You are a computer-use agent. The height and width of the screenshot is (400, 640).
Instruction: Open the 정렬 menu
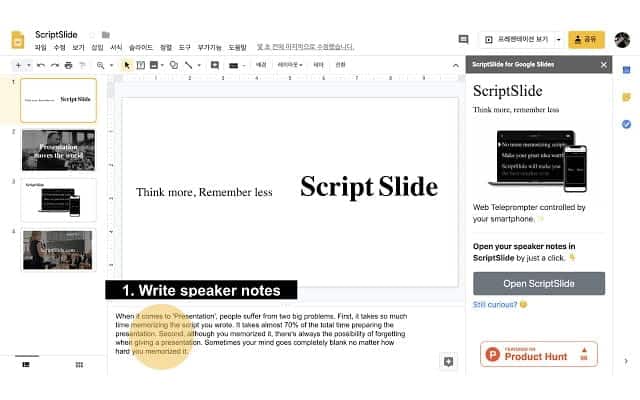166,47
